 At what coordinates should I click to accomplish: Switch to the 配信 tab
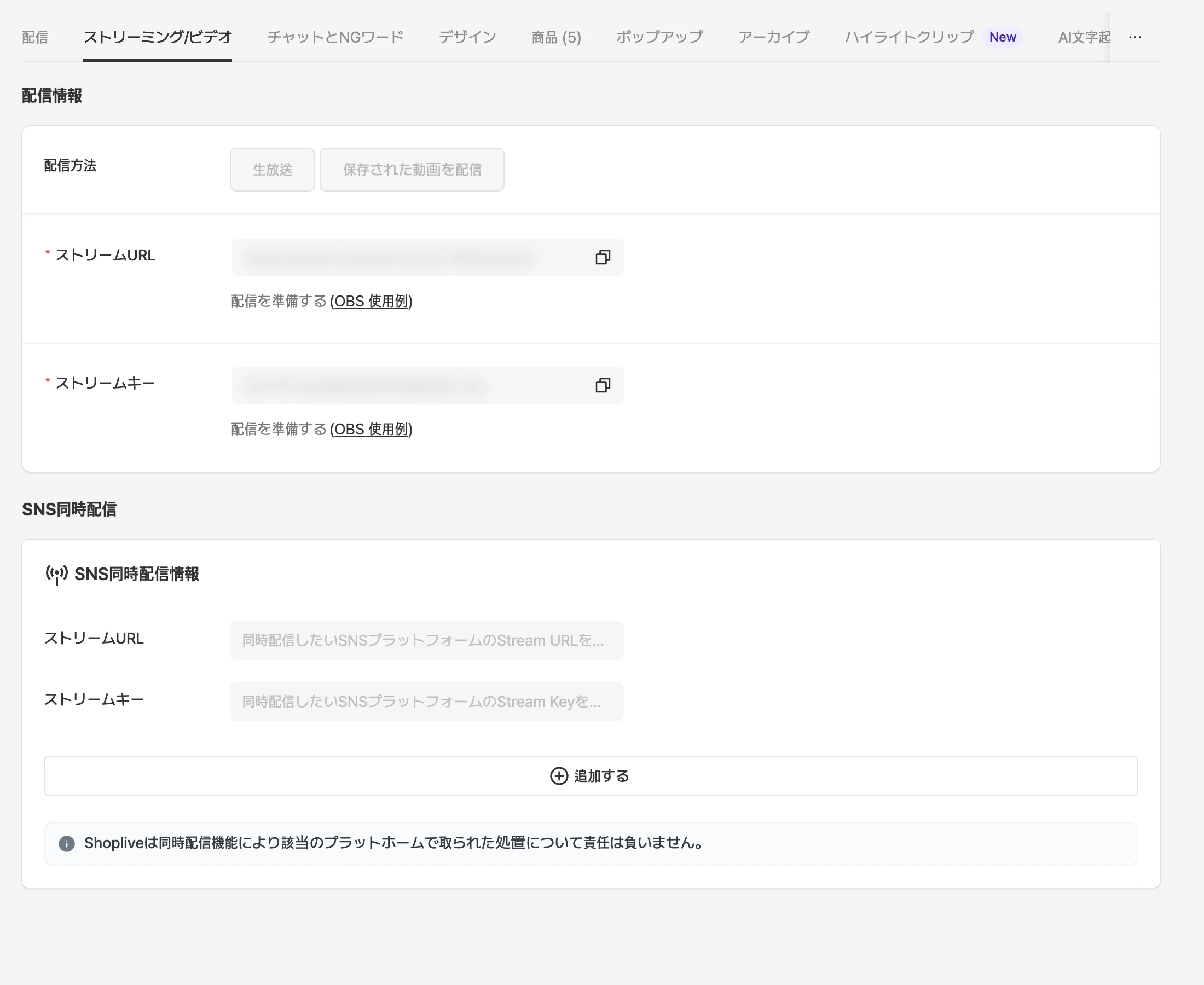(x=34, y=37)
